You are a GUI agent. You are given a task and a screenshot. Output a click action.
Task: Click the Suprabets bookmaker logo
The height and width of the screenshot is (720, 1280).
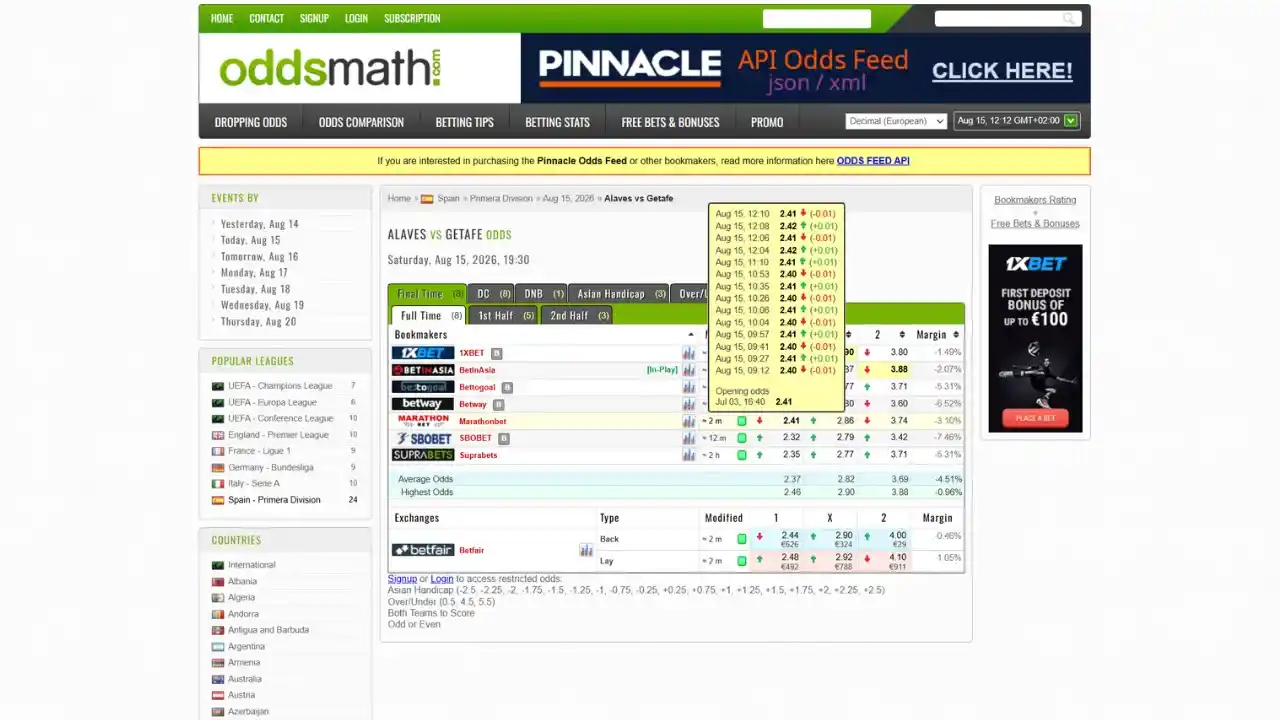tap(423, 455)
